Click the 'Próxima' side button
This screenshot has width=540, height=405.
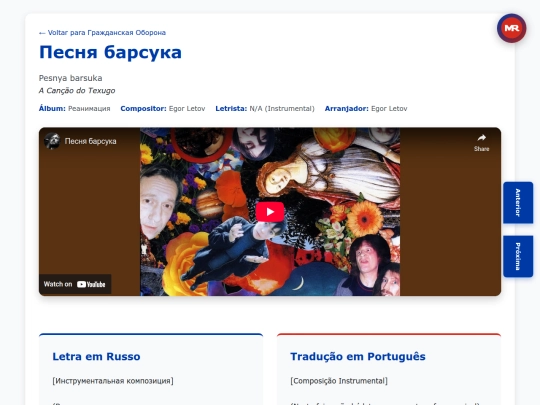tap(518, 256)
